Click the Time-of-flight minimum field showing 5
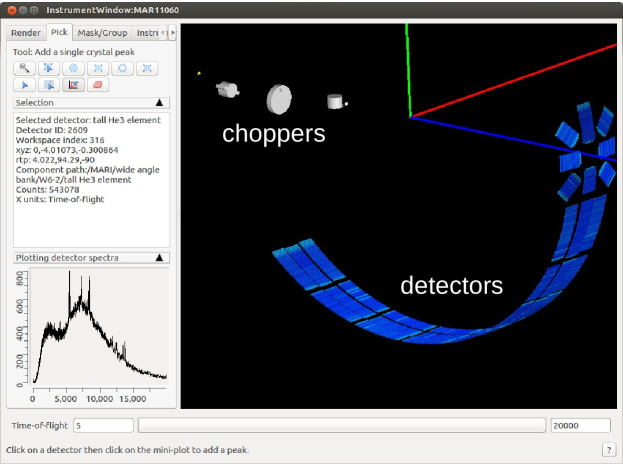The image size is (623, 467). tap(103, 426)
